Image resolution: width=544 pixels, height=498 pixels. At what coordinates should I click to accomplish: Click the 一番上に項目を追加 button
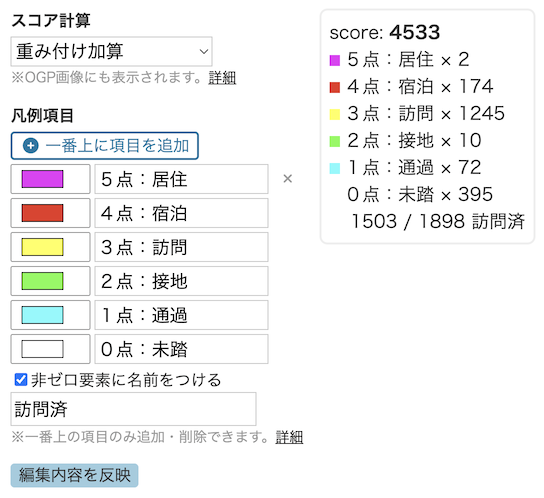[x=104, y=145]
